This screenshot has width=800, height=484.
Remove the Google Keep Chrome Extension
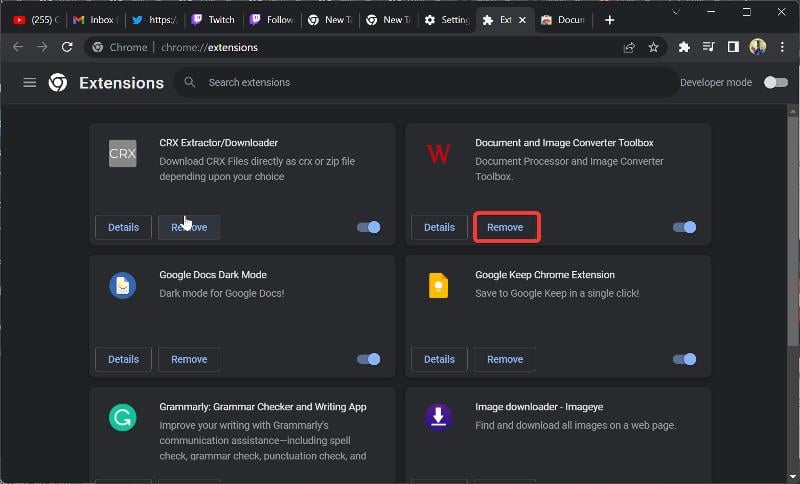click(x=505, y=359)
